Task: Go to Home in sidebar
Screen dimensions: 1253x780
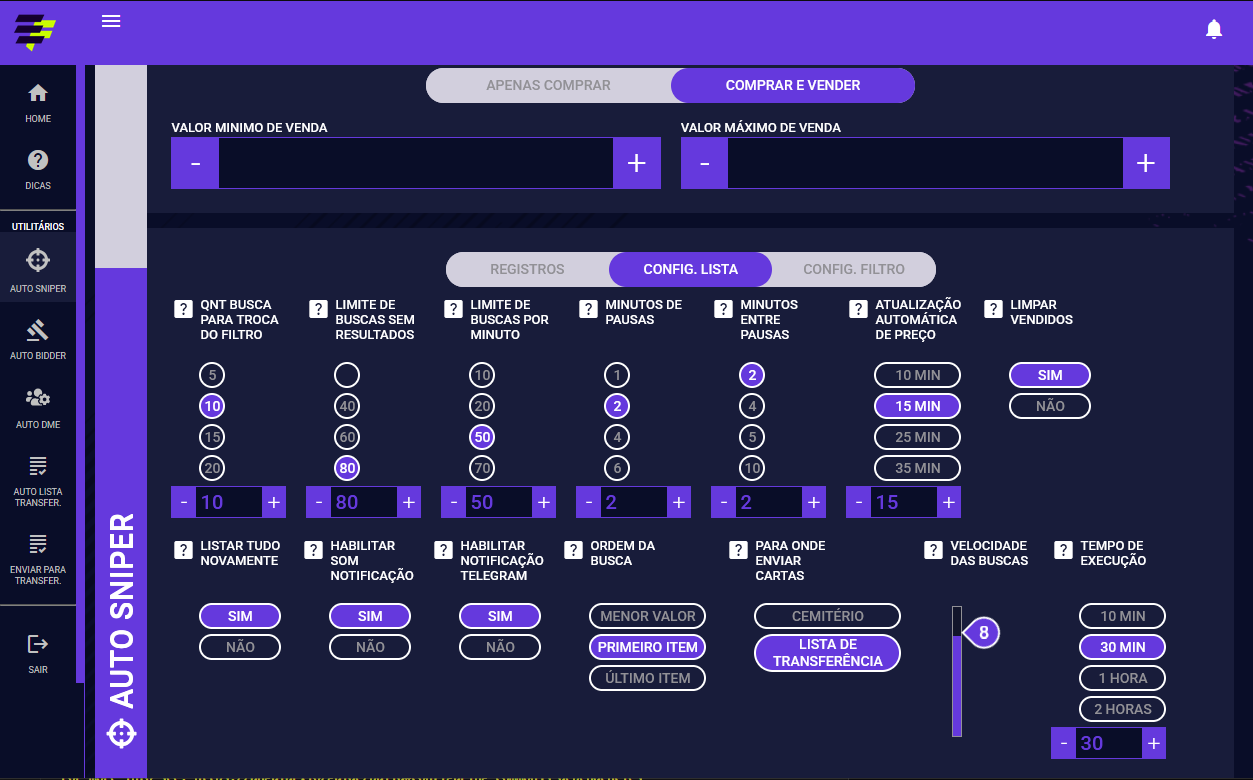Action: point(38,102)
